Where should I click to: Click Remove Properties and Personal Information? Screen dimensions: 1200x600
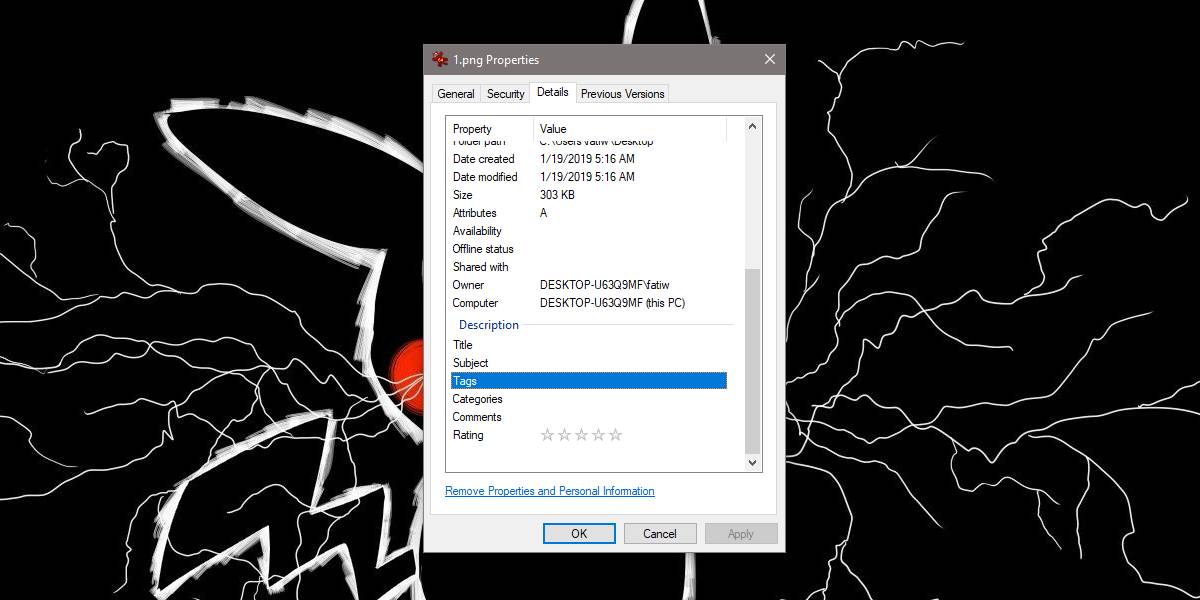[x=549, y=491]
